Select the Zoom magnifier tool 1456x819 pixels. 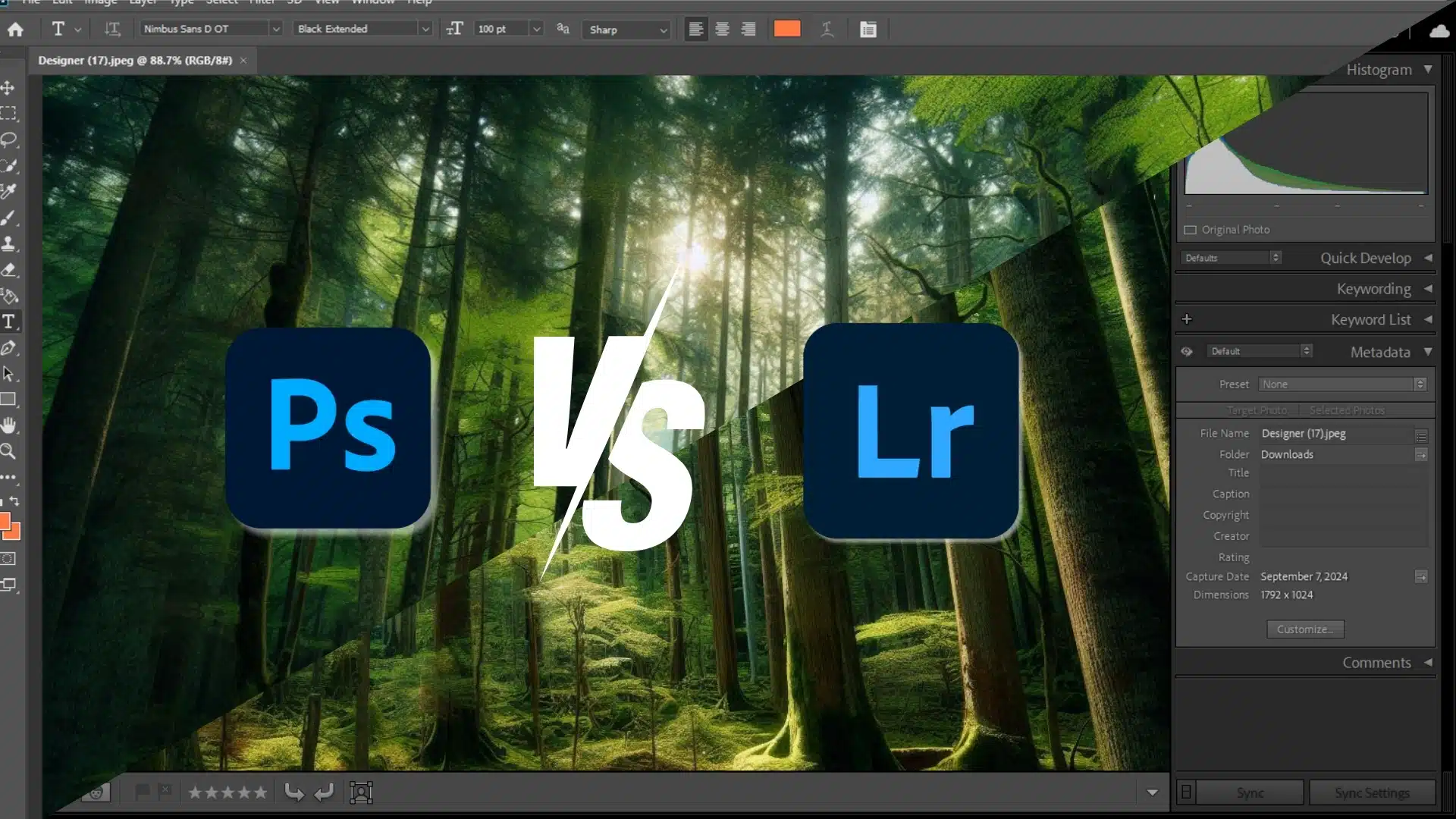8,451
